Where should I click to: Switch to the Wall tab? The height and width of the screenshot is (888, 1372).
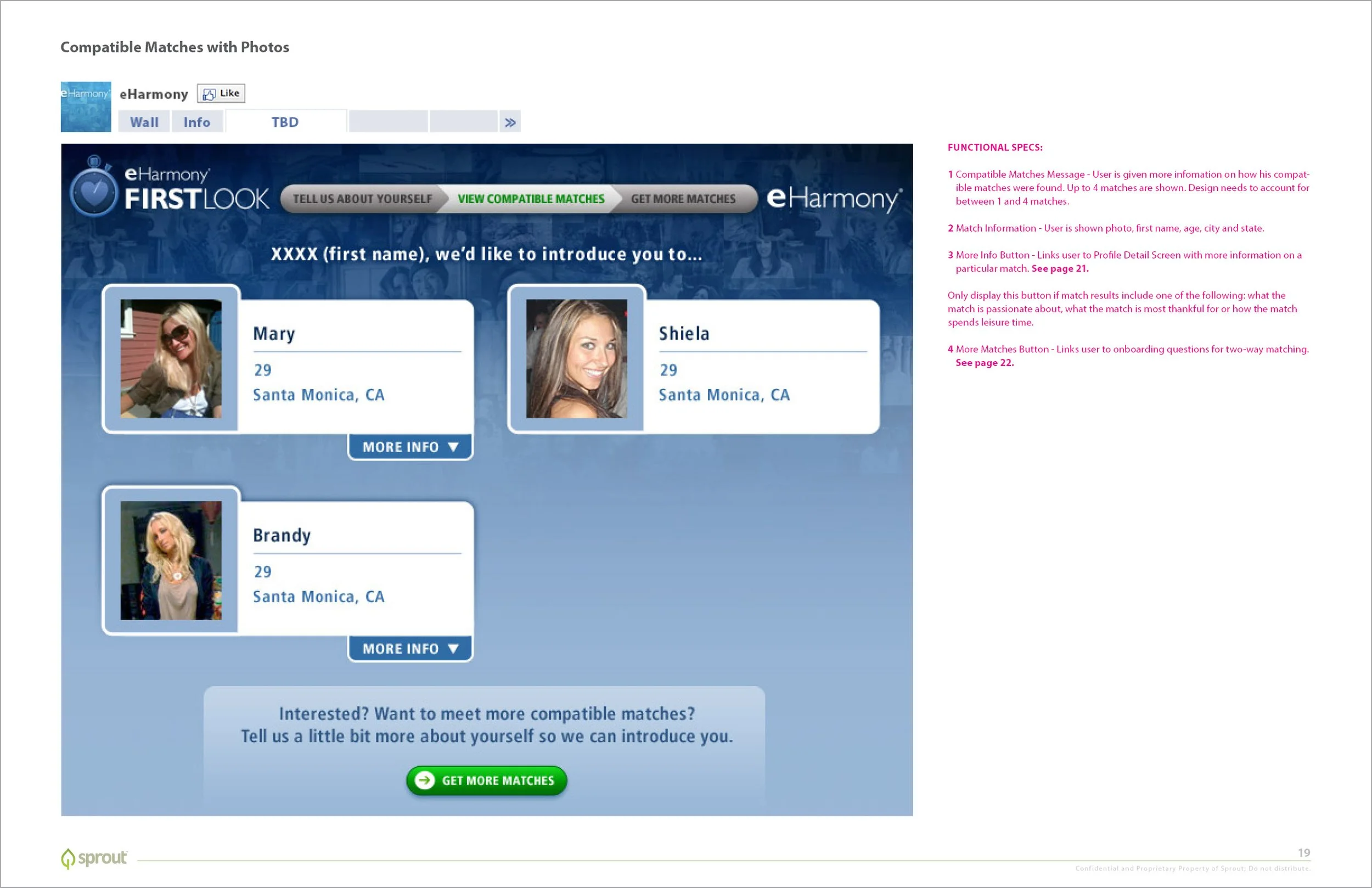pyautogui.click(x=144, y=122)
